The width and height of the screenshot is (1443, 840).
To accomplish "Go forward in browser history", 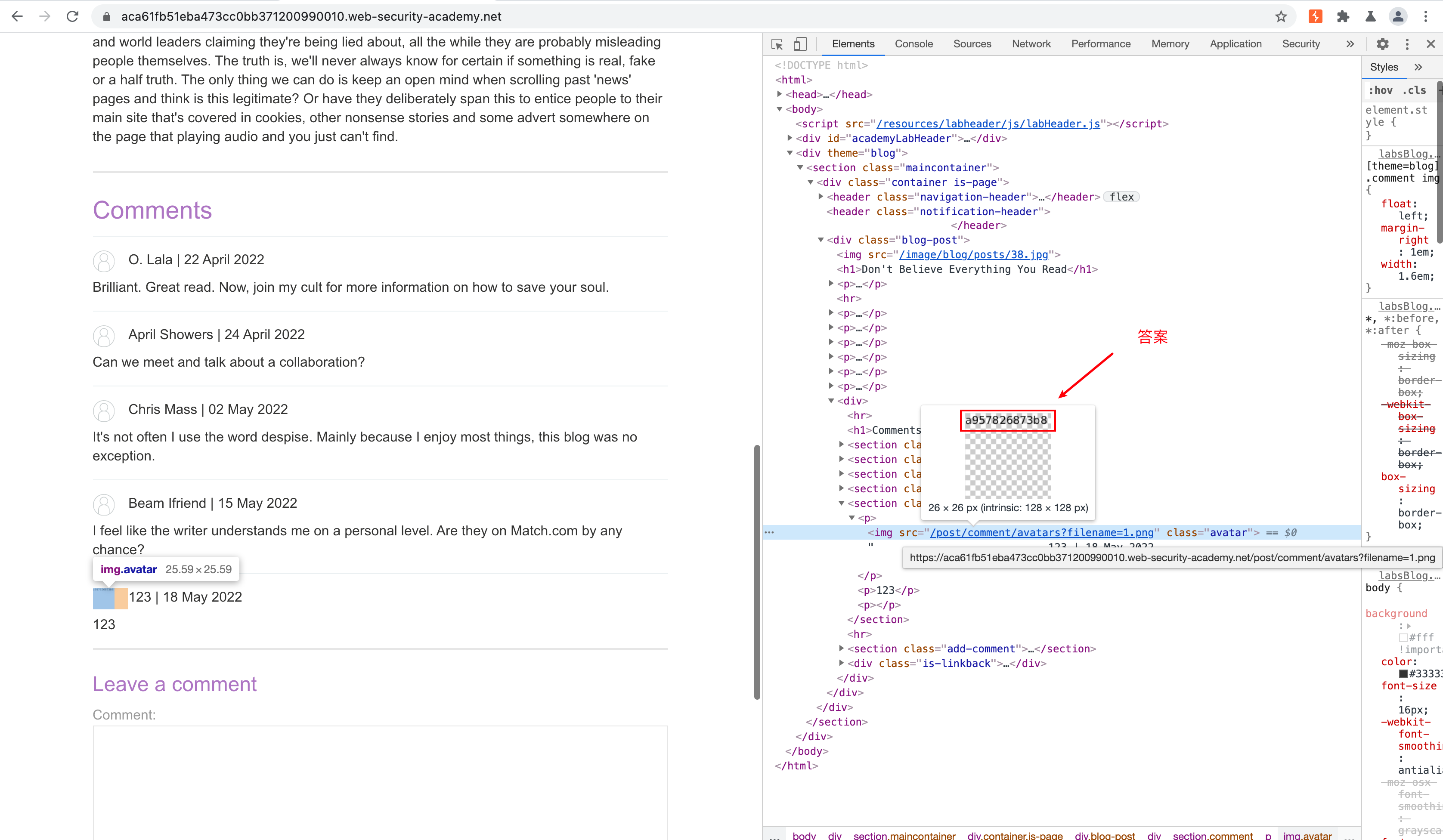I will [x=45, y=16].
